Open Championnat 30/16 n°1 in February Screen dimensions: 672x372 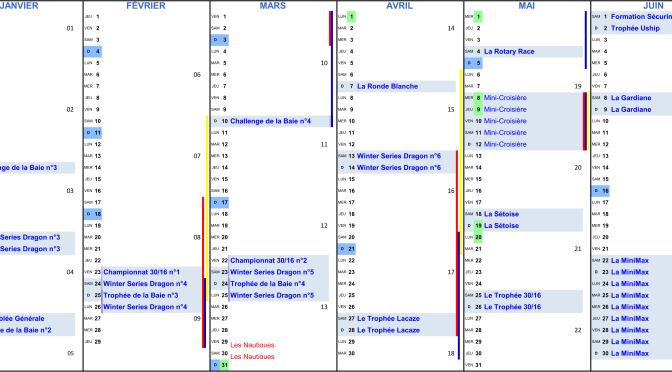(x=141, y=272)
